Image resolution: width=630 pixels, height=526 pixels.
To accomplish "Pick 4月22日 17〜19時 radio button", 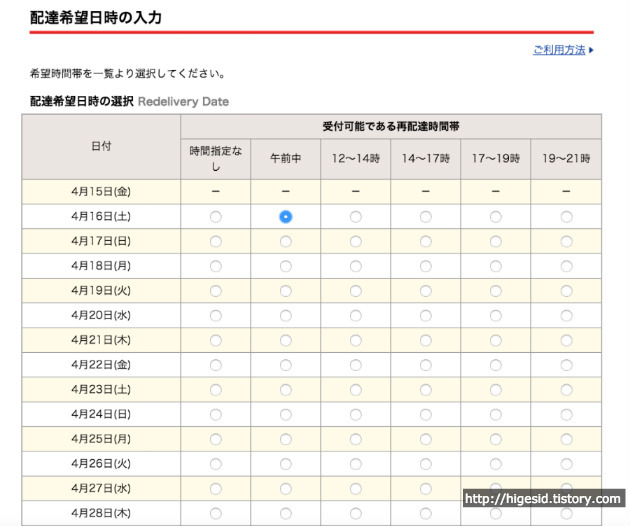I will (496, 365).
